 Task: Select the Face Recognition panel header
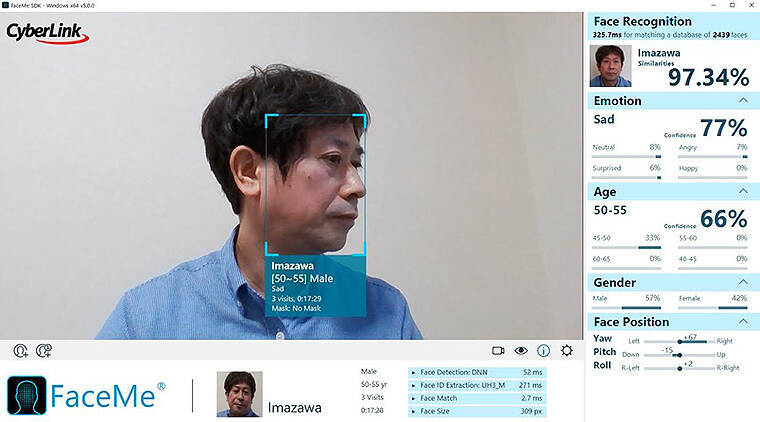tap(674, 26)
